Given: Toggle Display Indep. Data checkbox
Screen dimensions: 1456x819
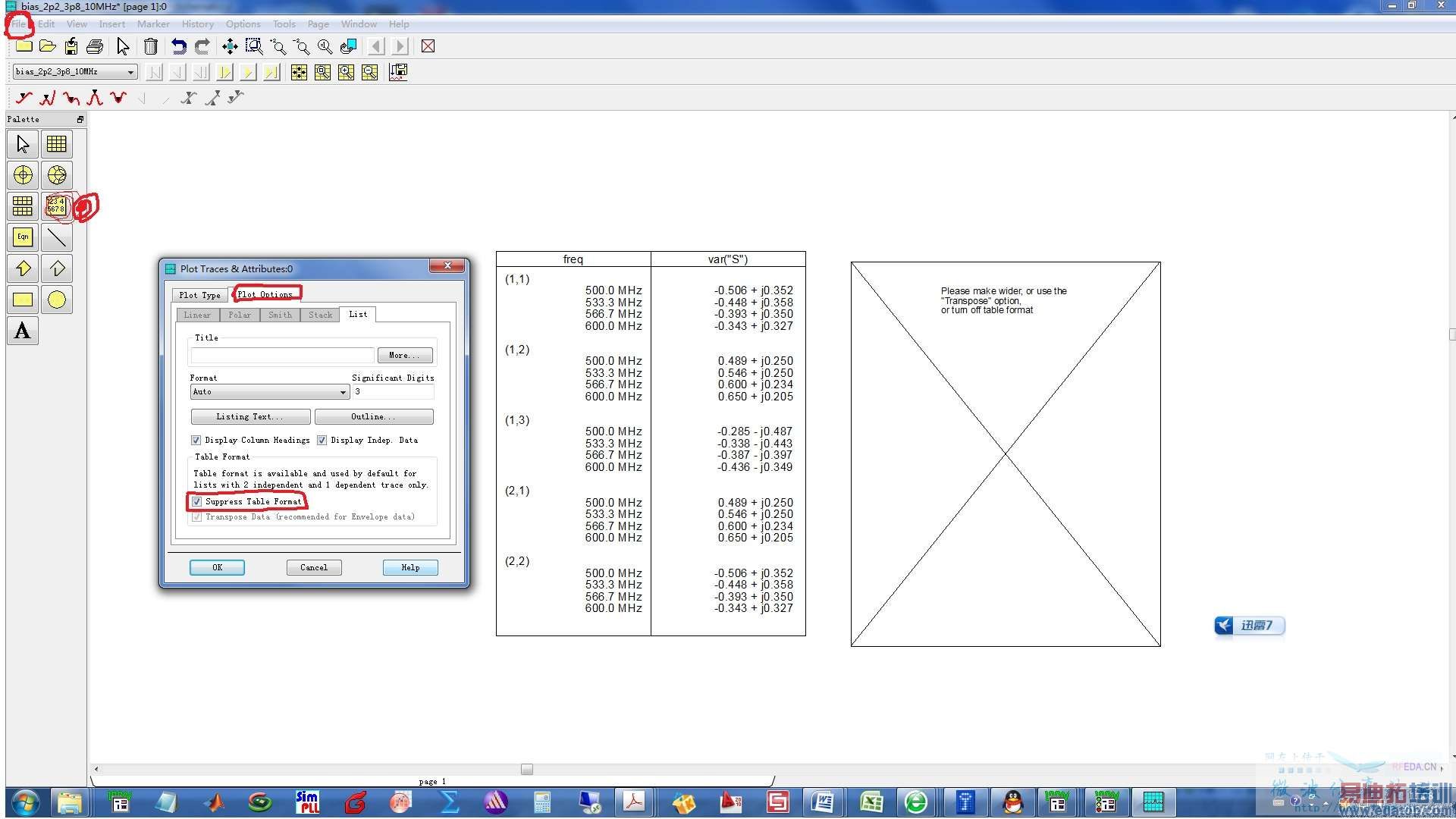Looking at the screenshot, I should [x=322, y=440].
